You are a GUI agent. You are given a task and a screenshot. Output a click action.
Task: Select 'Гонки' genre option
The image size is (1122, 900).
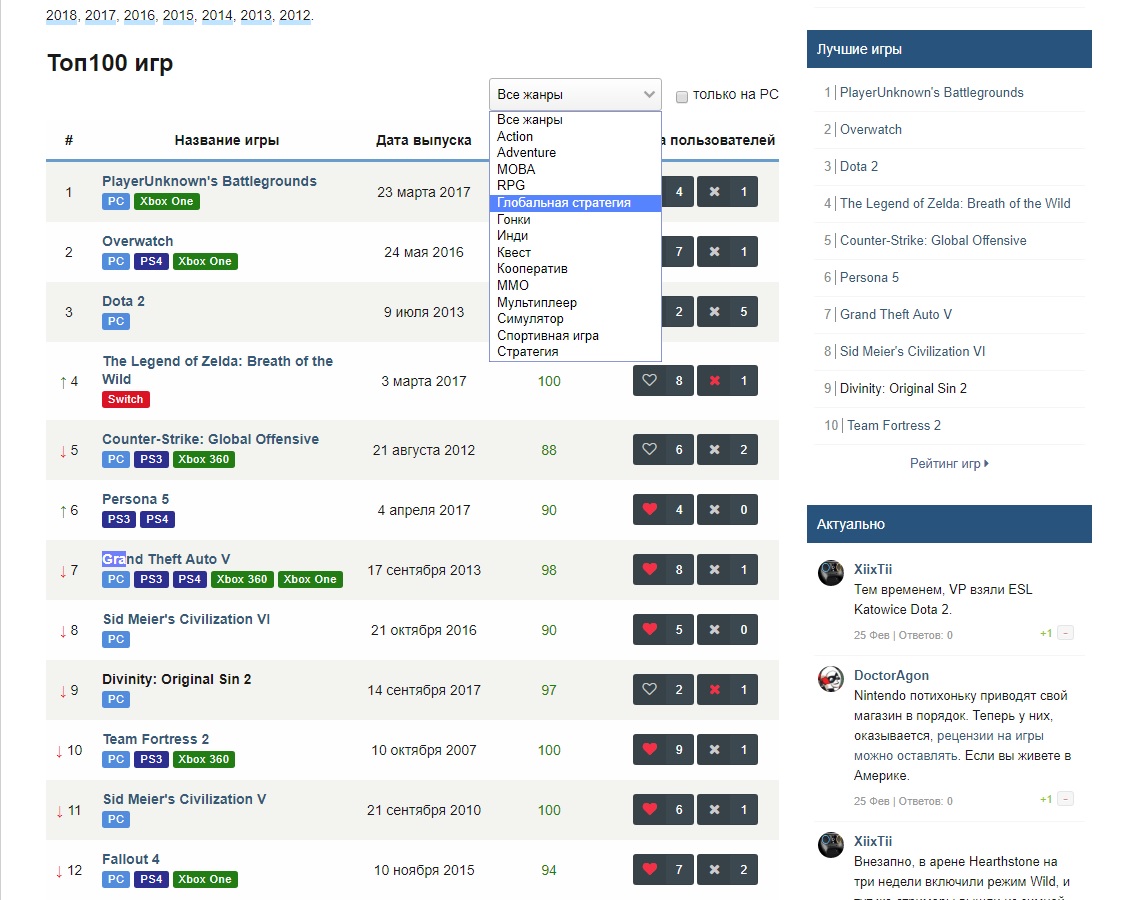point(575,220)
